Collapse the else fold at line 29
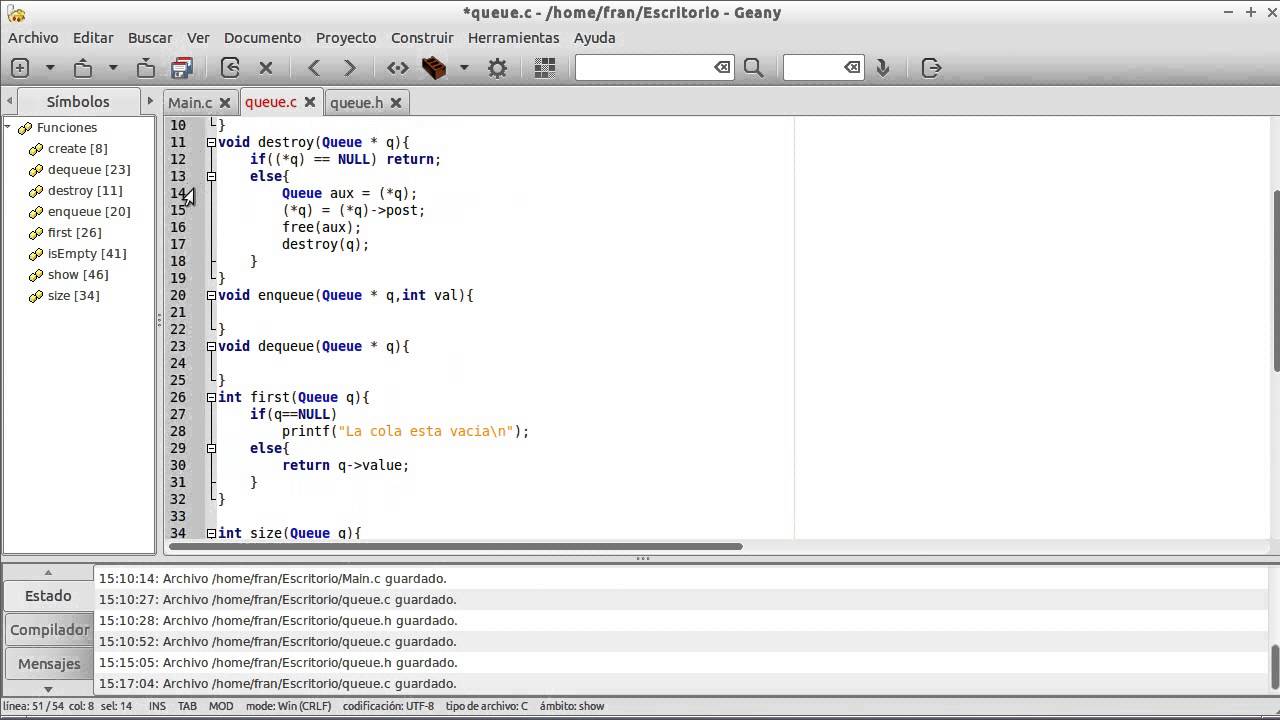 click(211, 448)
